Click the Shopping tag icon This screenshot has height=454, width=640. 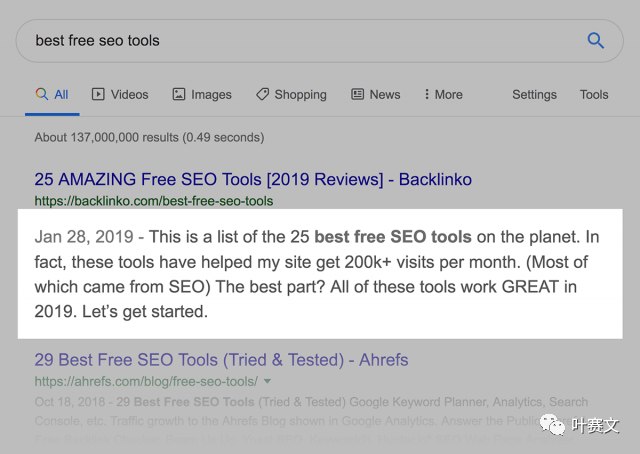click(262, 94)
